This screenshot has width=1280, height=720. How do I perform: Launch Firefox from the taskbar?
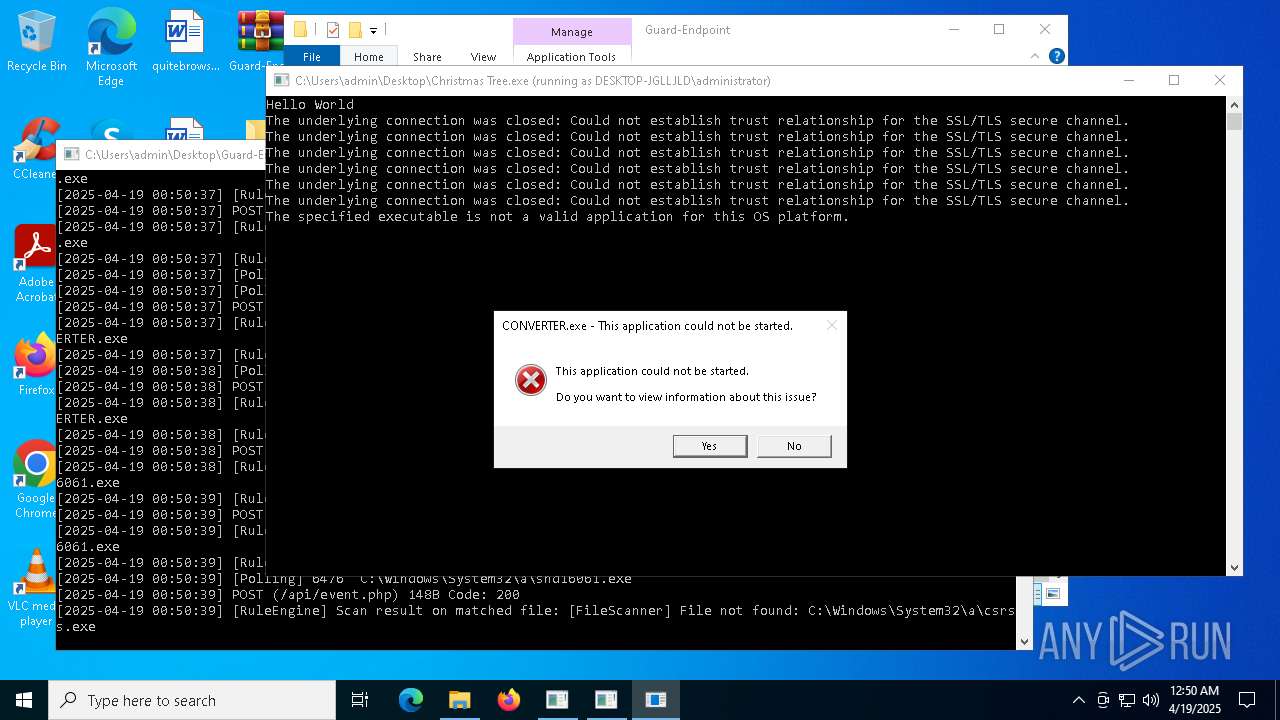tap(508, 700)
